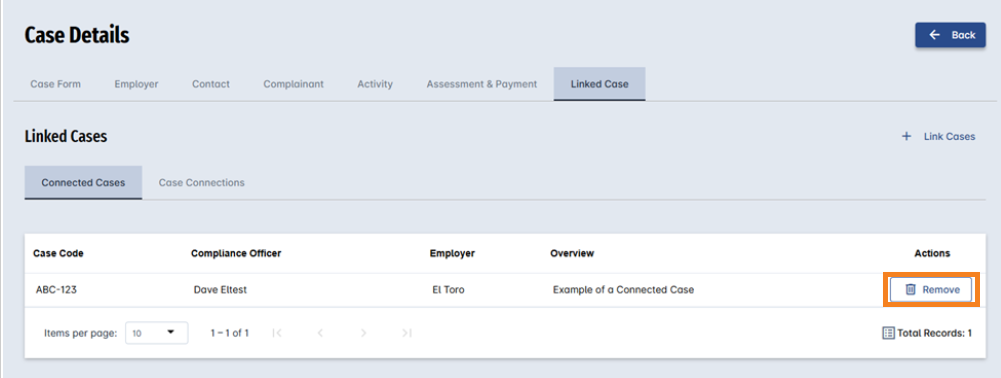The width and height of the screenshot is (1001, 378).
Task: Select the Complainant tab
Action: 294,84
